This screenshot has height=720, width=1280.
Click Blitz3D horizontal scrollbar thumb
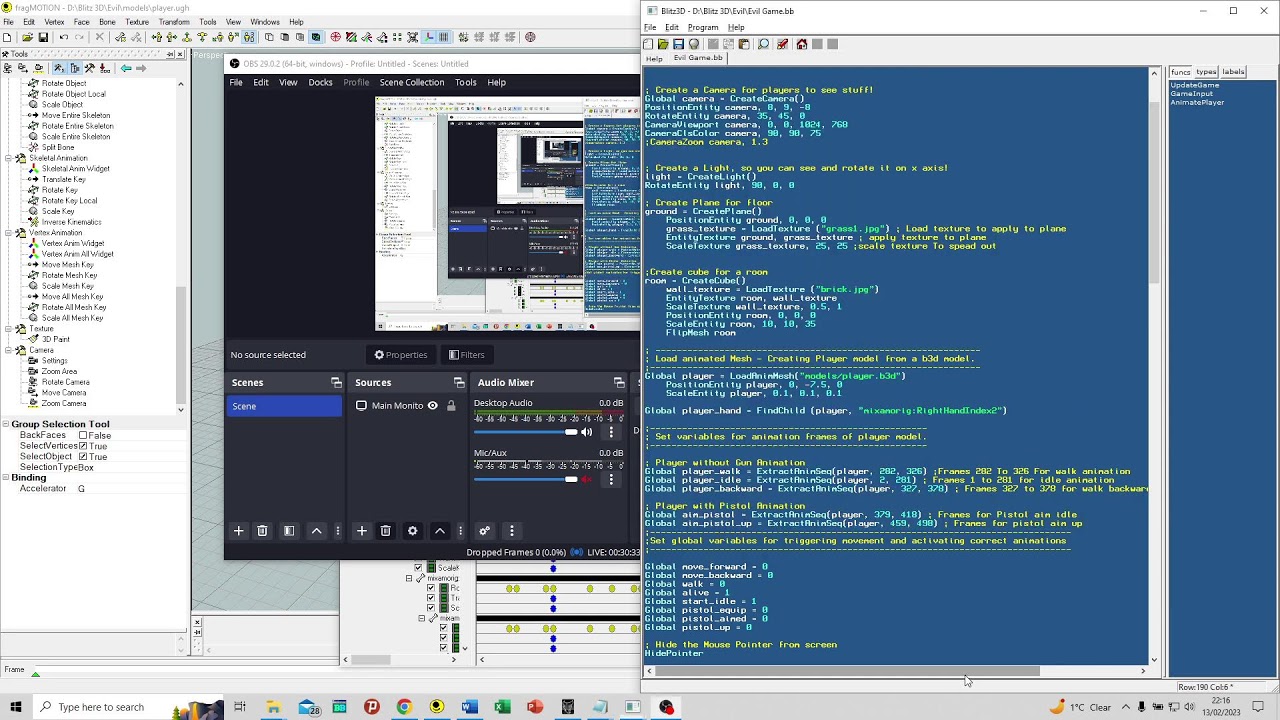[x=847, y=671]
